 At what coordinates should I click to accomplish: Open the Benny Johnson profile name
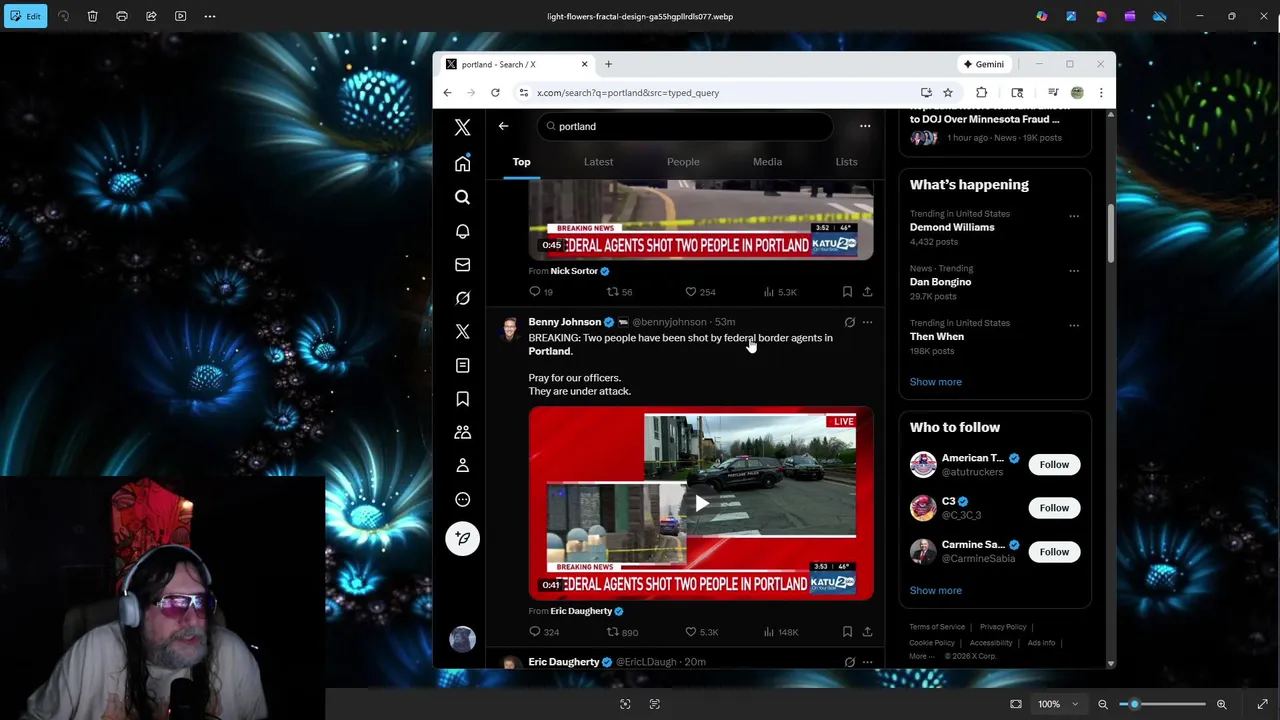click(564, 322)
